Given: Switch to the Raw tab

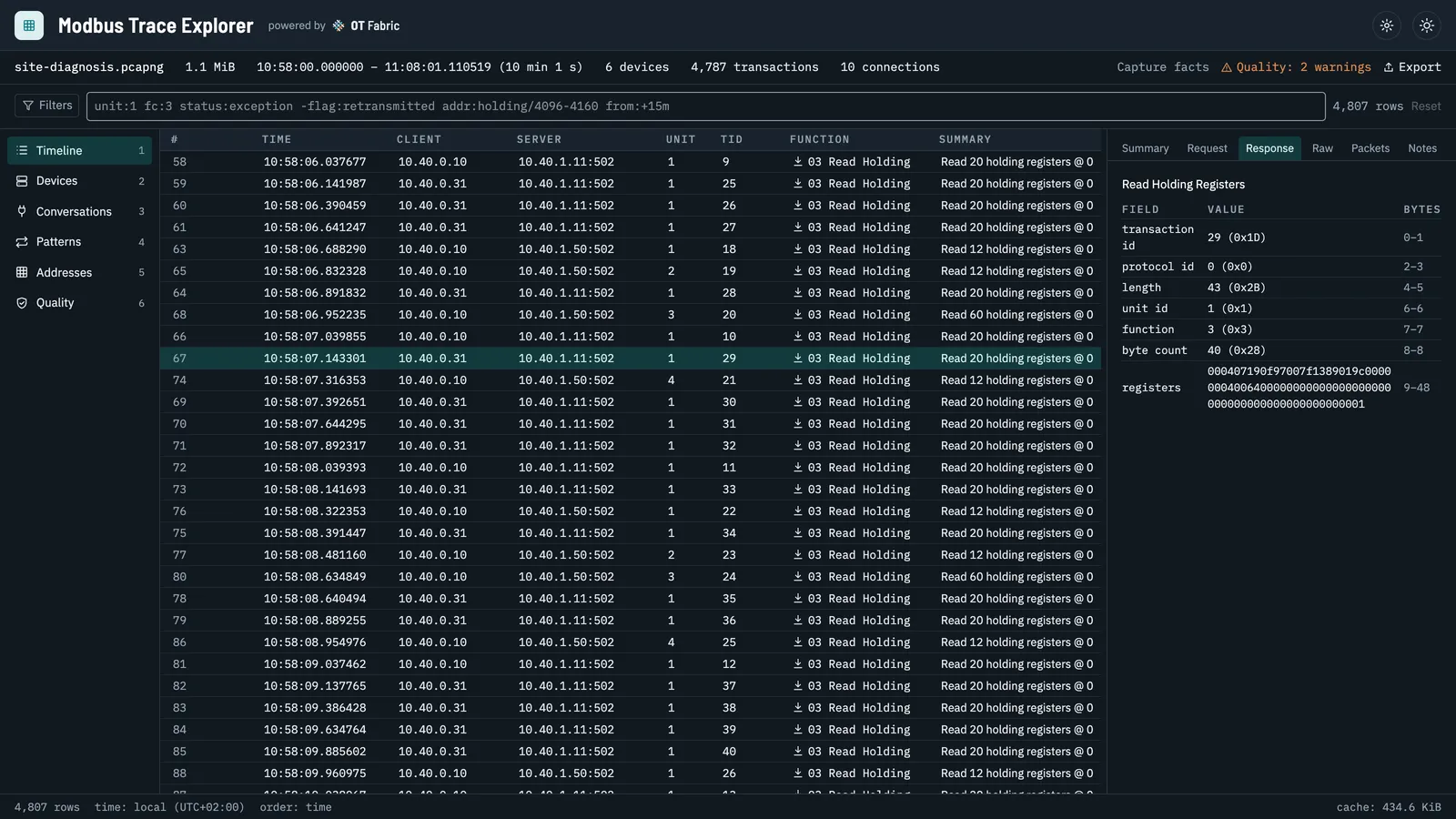Looking at the screenshot, I should 1322,148.
